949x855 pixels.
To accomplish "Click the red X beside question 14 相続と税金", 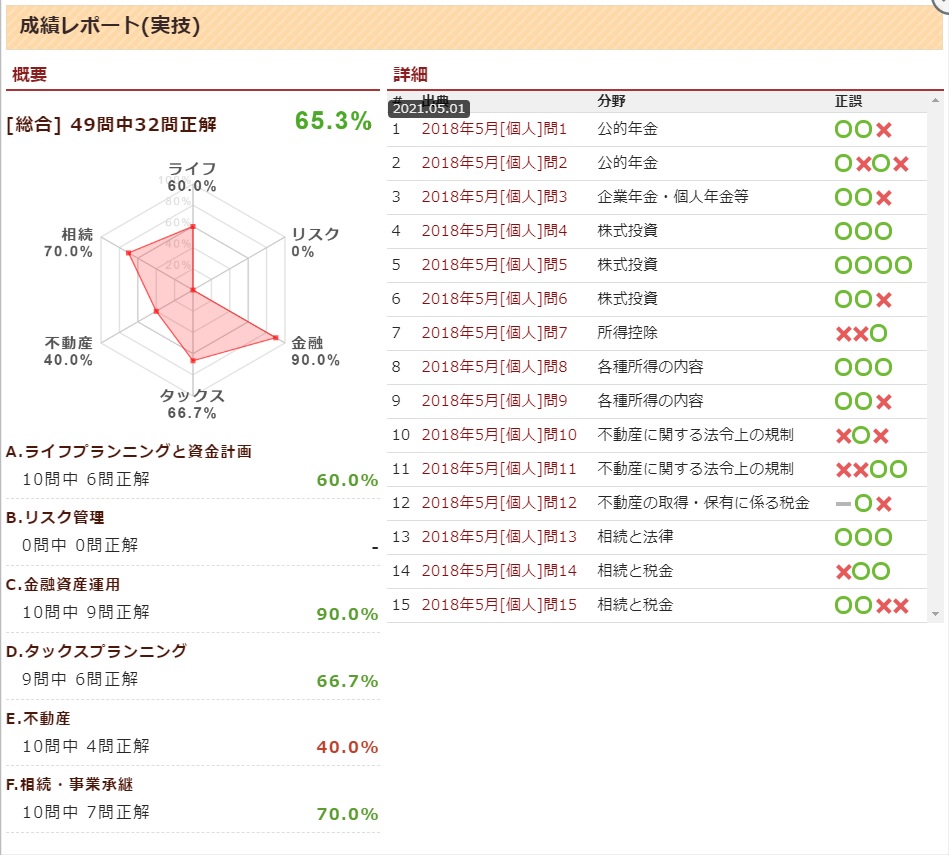I will click(x=845, y=572).
